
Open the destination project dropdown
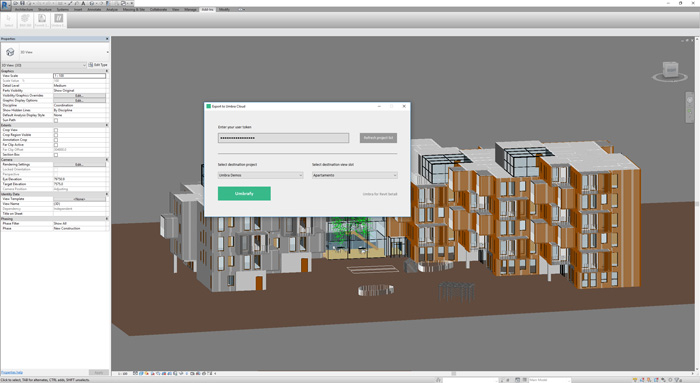point(261,175)
